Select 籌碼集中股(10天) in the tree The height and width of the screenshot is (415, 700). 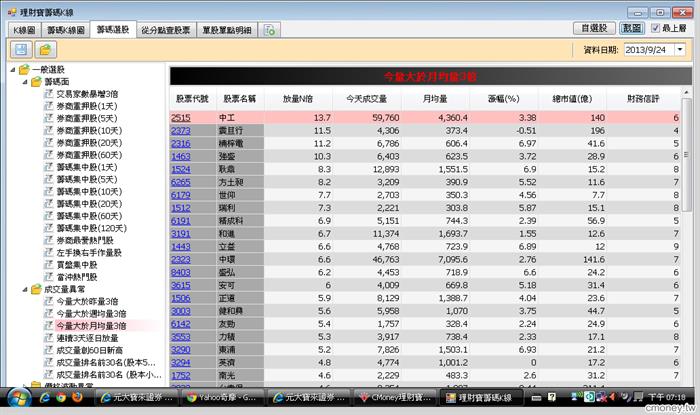[89, 191]
